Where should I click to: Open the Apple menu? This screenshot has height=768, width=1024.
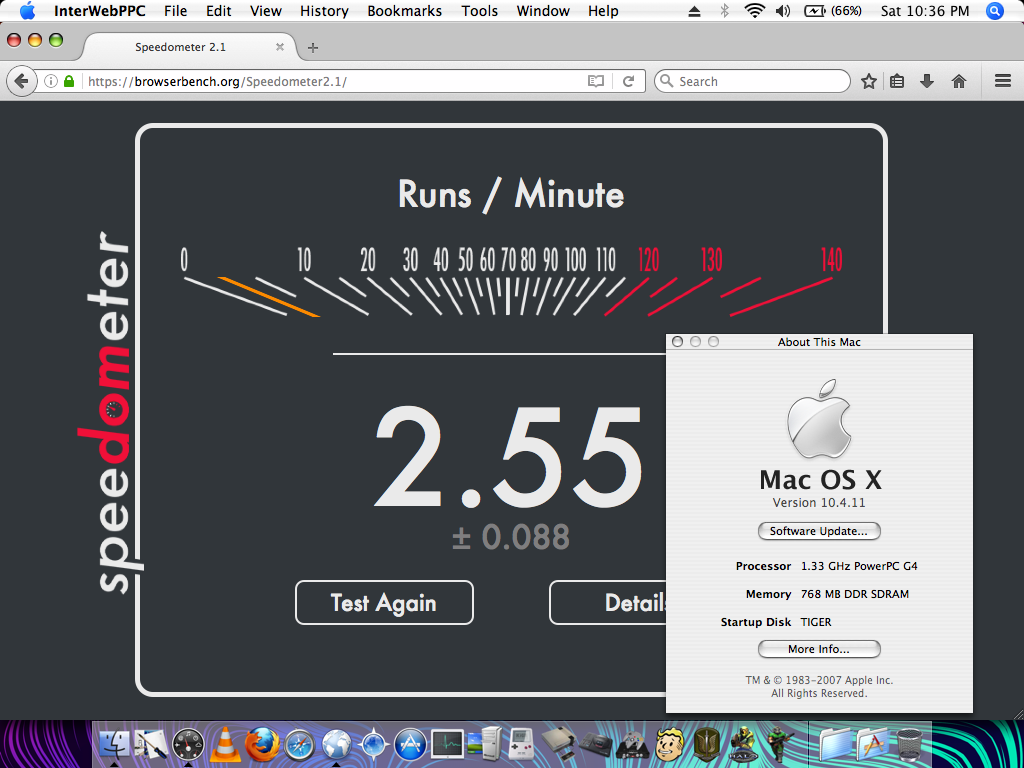coord(27,11)
